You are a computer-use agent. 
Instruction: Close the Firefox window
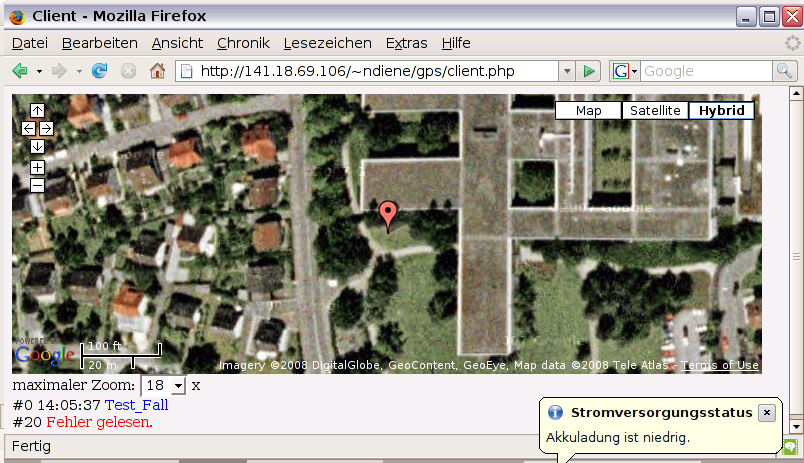[x=792, y=17]
